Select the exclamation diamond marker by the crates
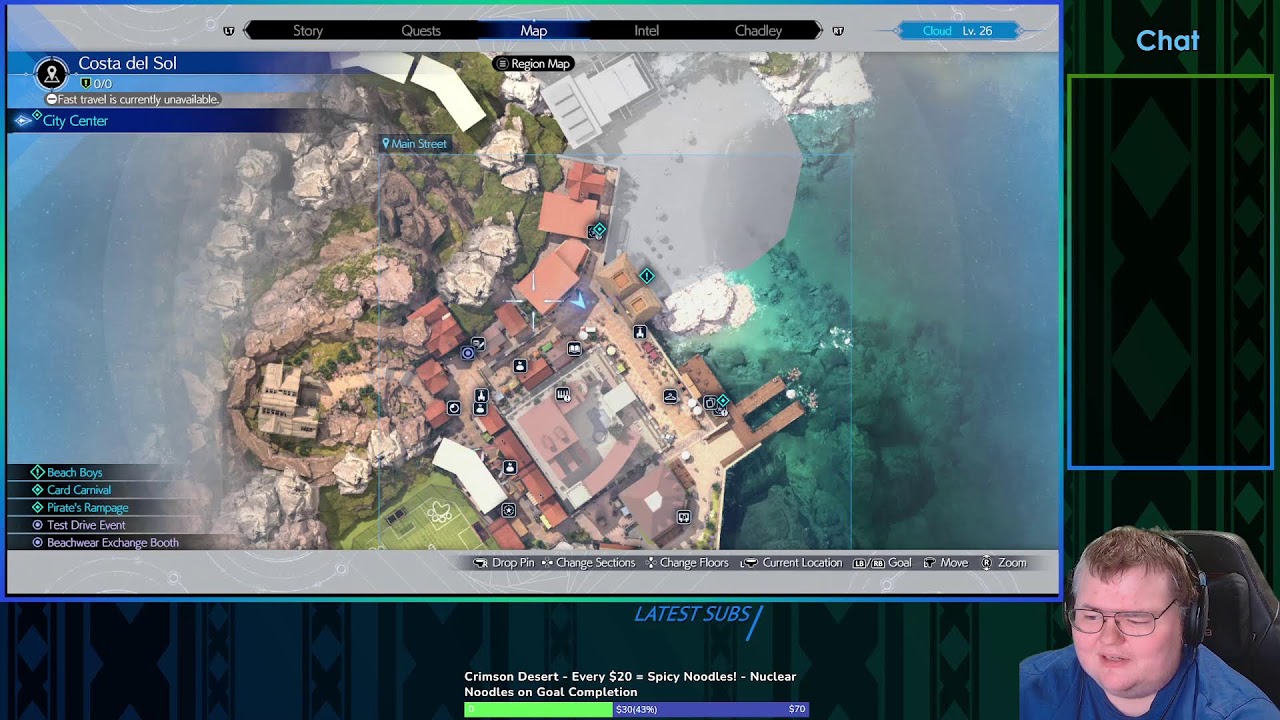 (x=647, y=276)
